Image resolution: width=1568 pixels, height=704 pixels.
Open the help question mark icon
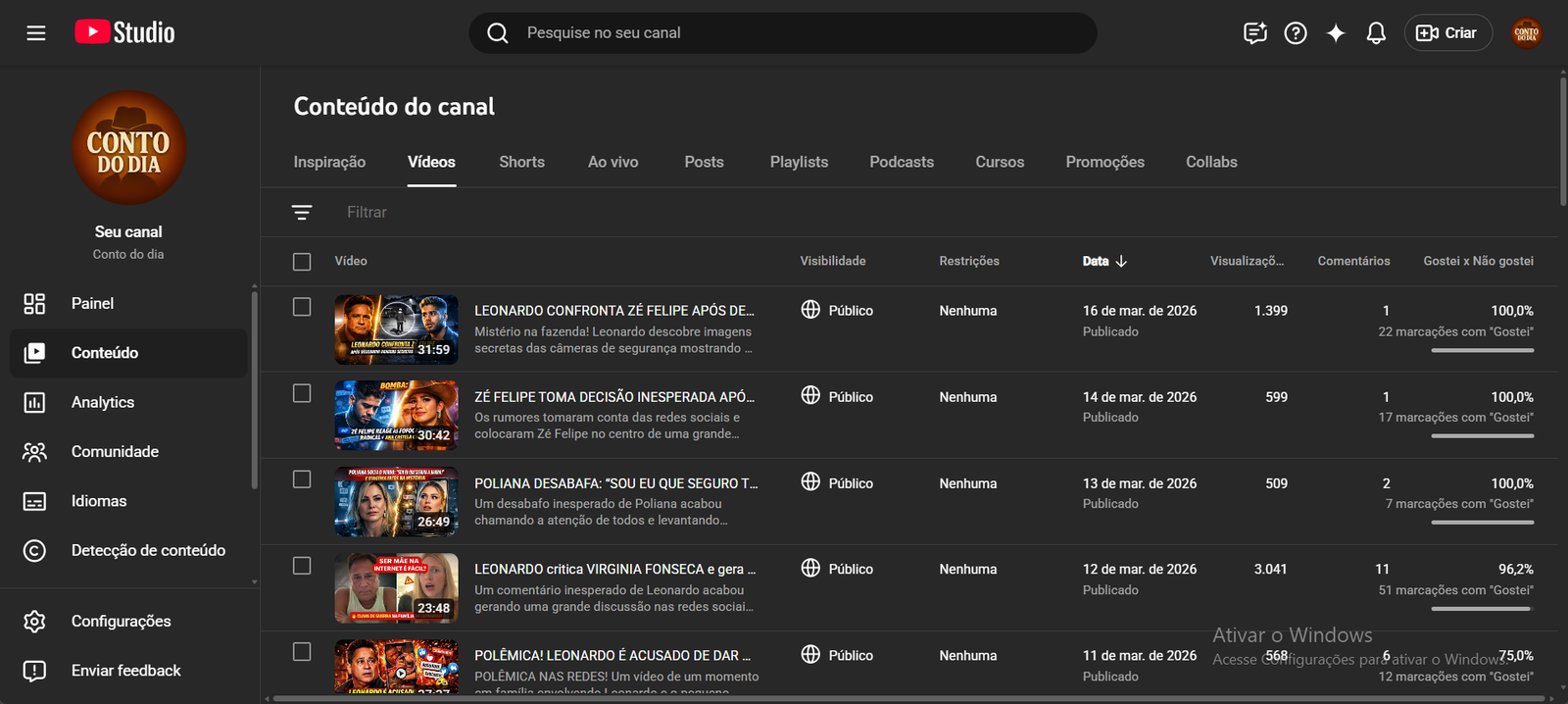click(x=1296, y=33)
